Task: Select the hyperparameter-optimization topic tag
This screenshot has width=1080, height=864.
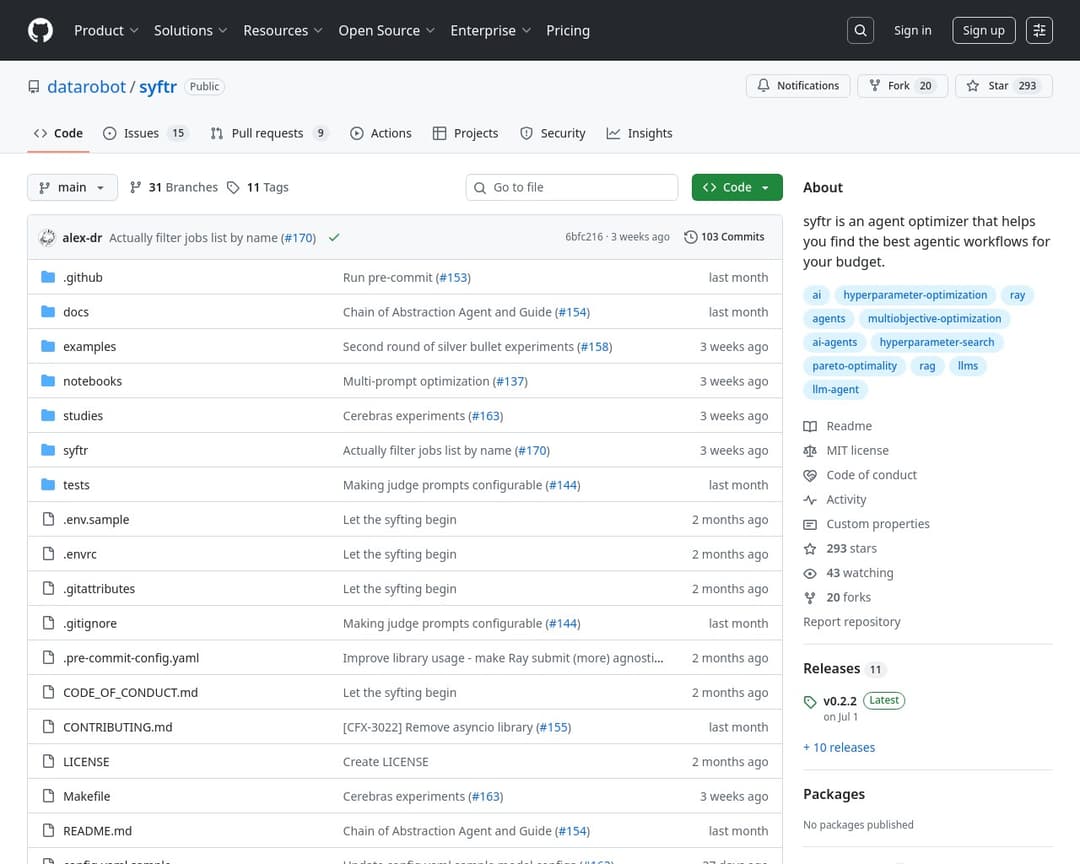Action: click(915, 295)
